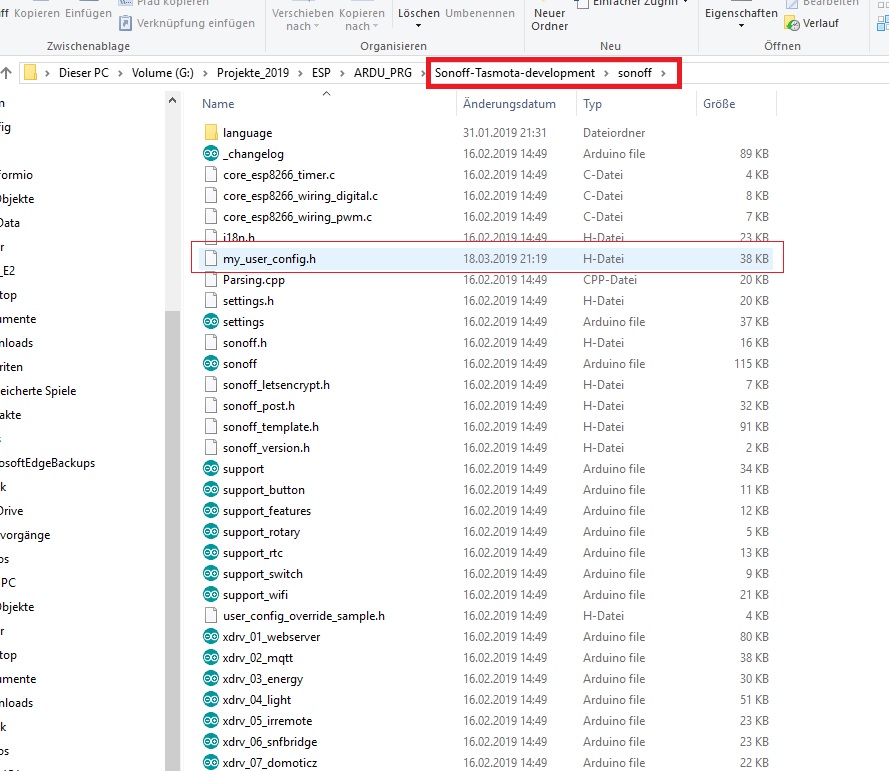
Task: Click the address bar folder icon
Action: tap(31, 73)
